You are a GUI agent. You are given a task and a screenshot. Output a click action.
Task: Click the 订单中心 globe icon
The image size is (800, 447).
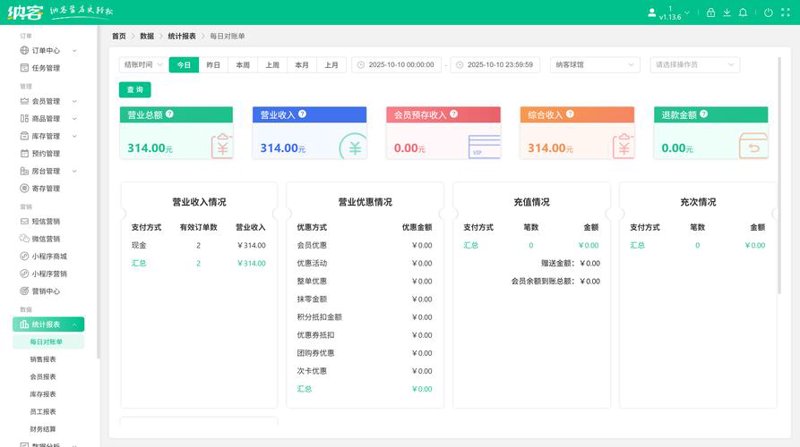[x=24, y=50]
